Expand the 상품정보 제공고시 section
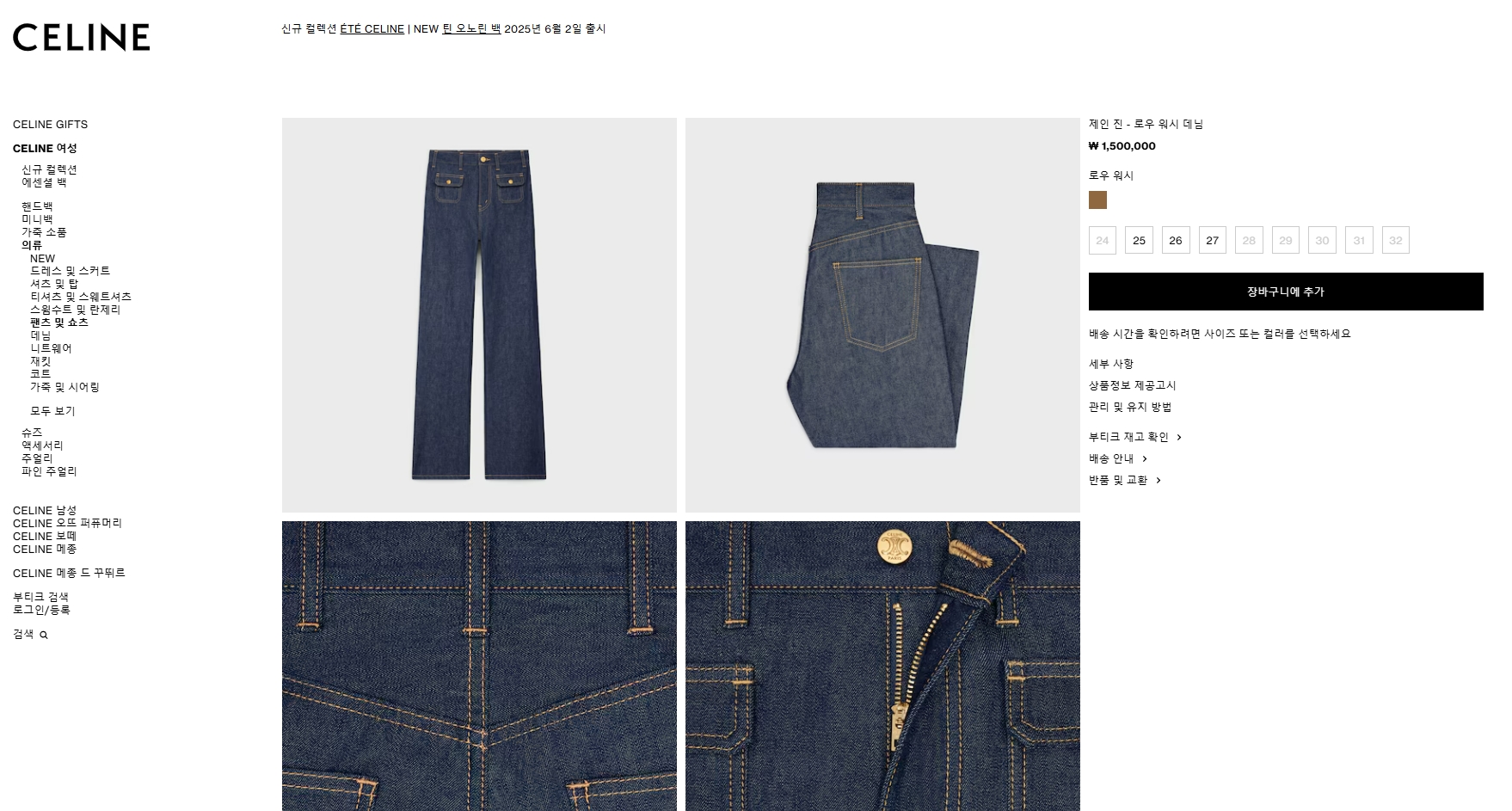Screen dimensions: 1512x811 click(x=1132, y=385)
